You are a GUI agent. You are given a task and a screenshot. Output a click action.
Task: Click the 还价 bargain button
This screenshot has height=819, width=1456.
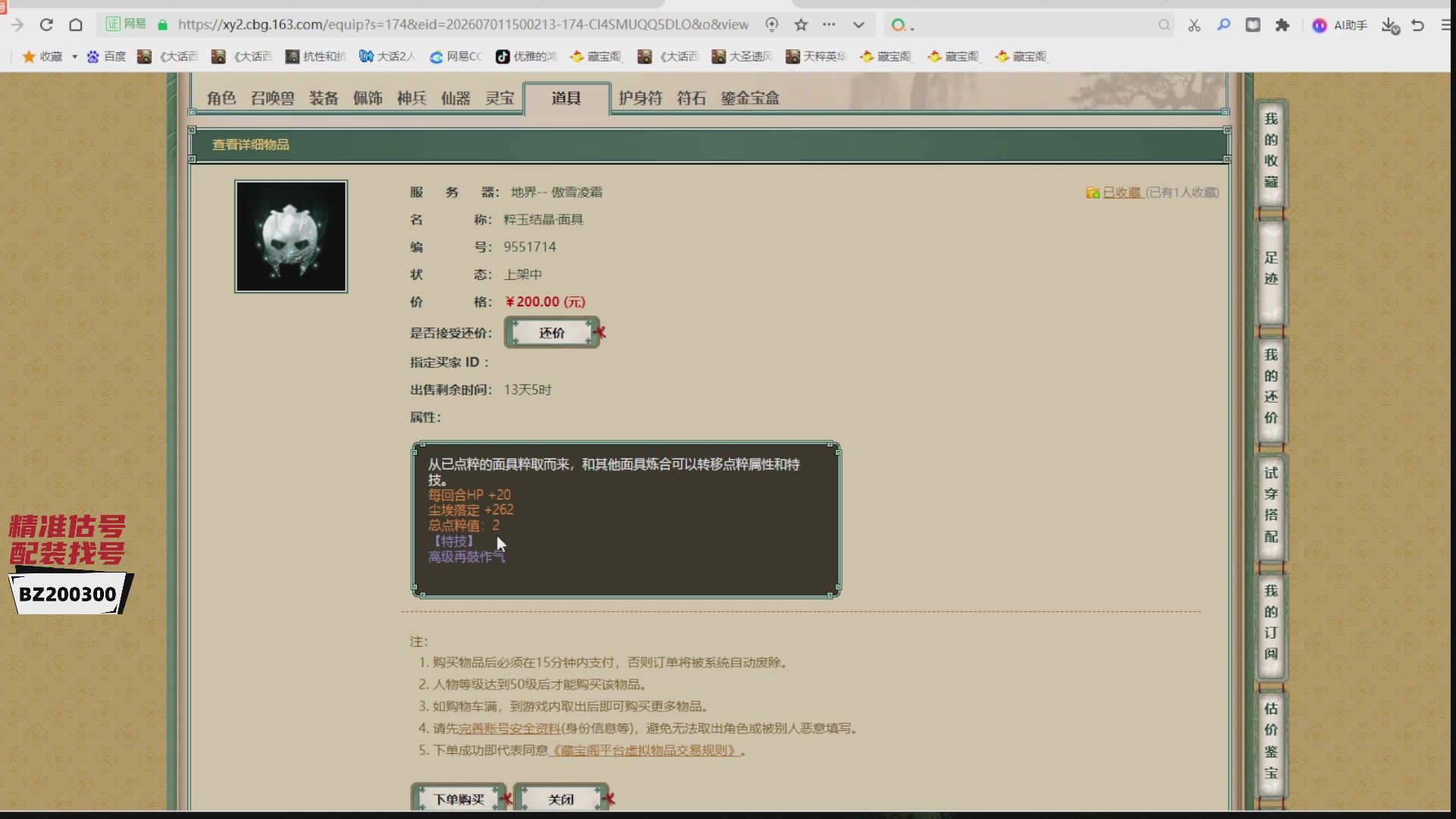552,332
